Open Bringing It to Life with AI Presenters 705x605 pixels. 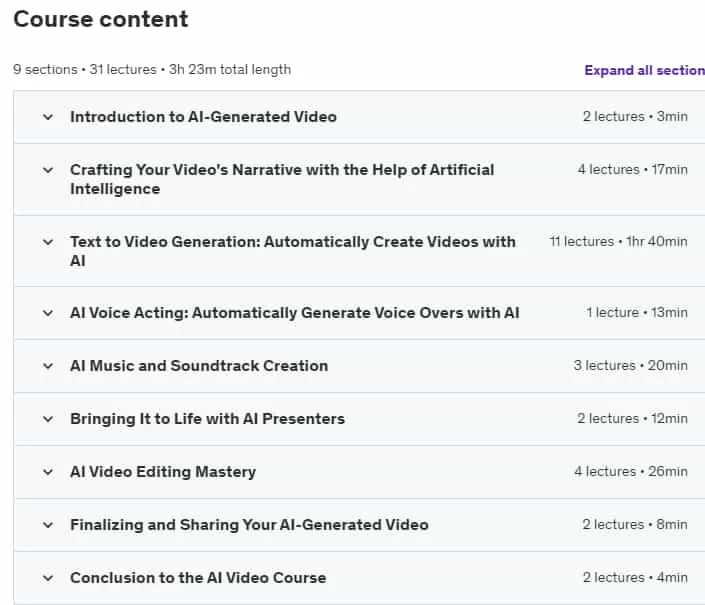207,419
